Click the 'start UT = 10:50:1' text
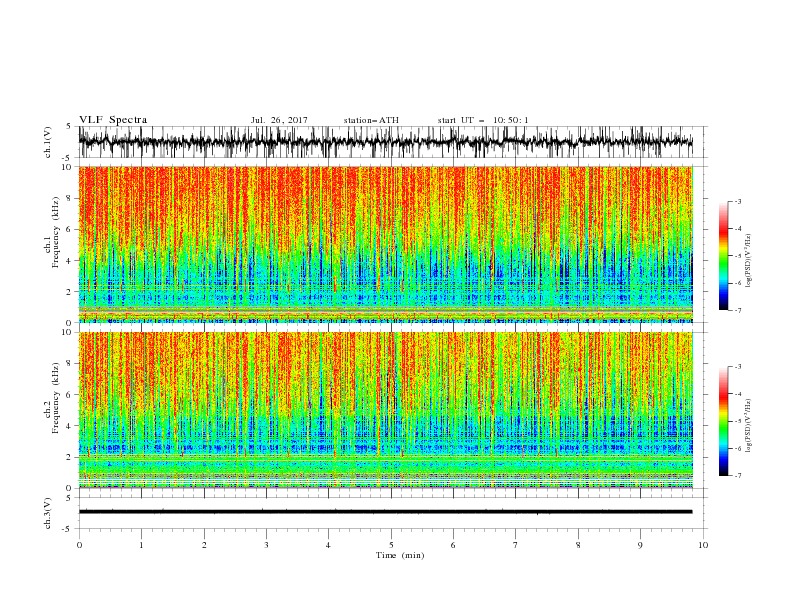The height and width of the screenshot is (612, 792). click(x=483, y=120)
